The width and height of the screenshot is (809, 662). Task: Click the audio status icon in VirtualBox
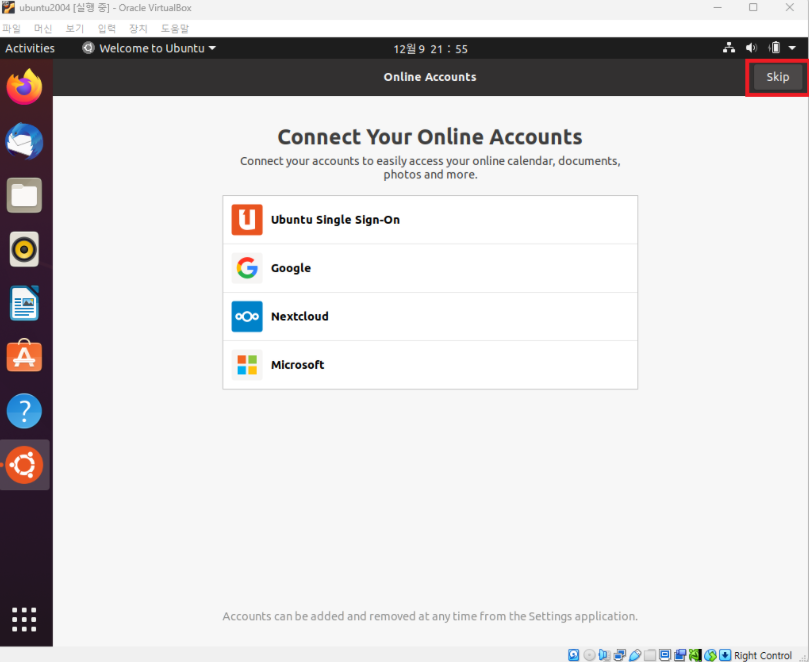[604, 655]
